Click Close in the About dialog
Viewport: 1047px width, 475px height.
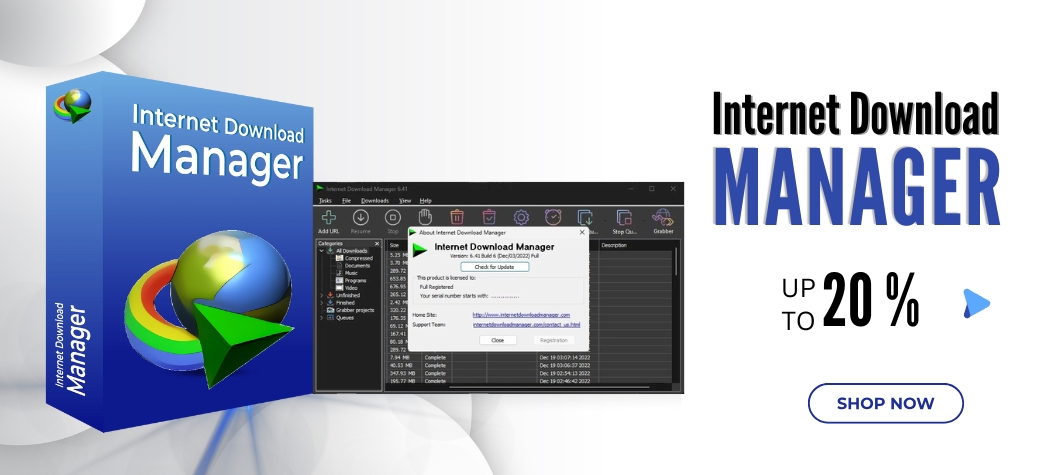tap(497, 340)
